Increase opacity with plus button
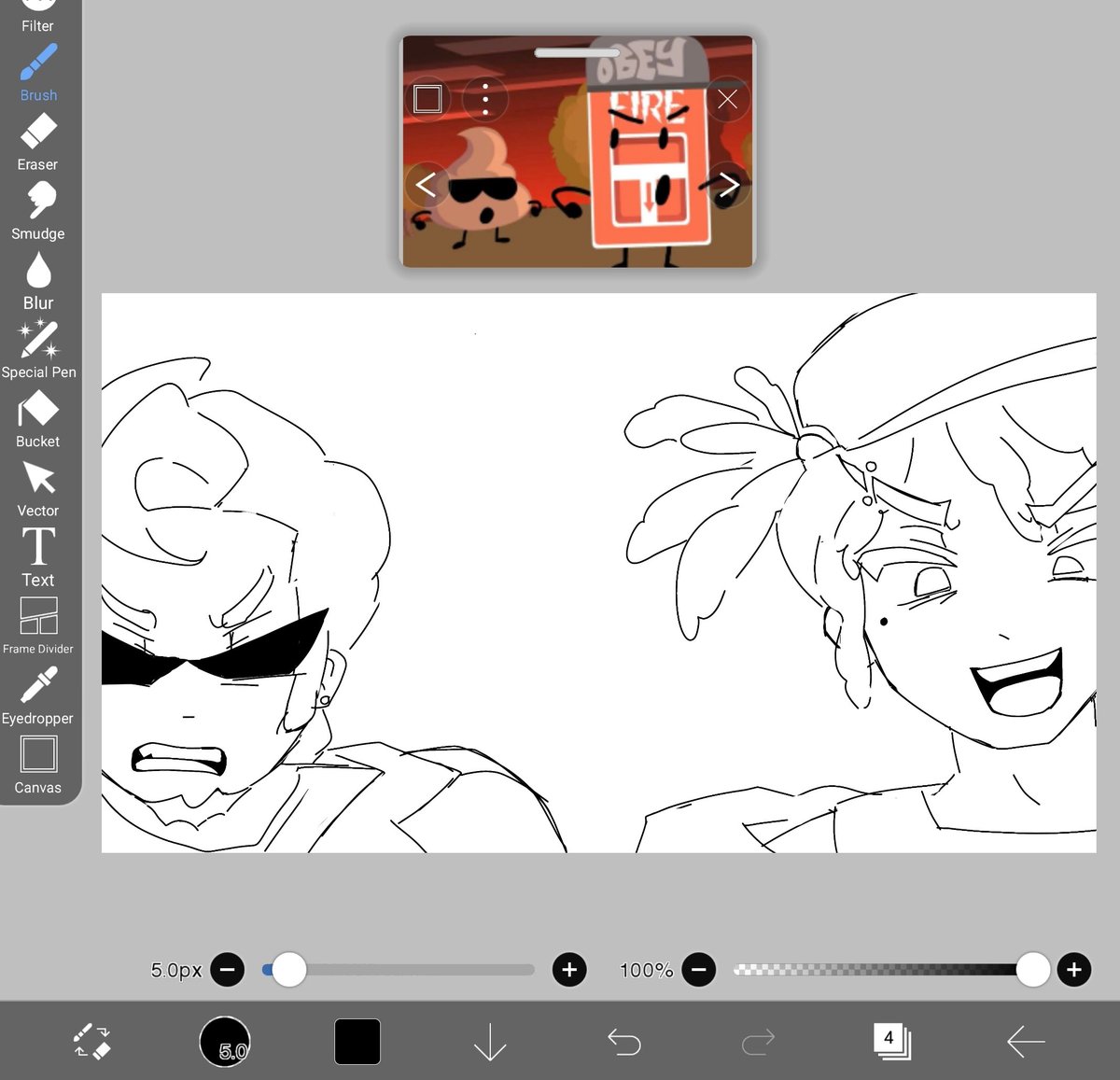 tap(1074, 970)
